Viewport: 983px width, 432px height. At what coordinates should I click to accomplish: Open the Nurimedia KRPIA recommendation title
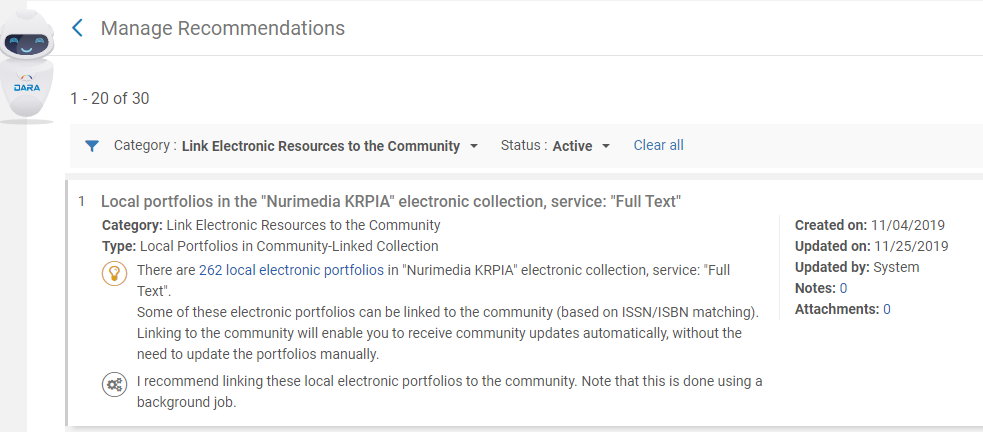coord(391,202)
